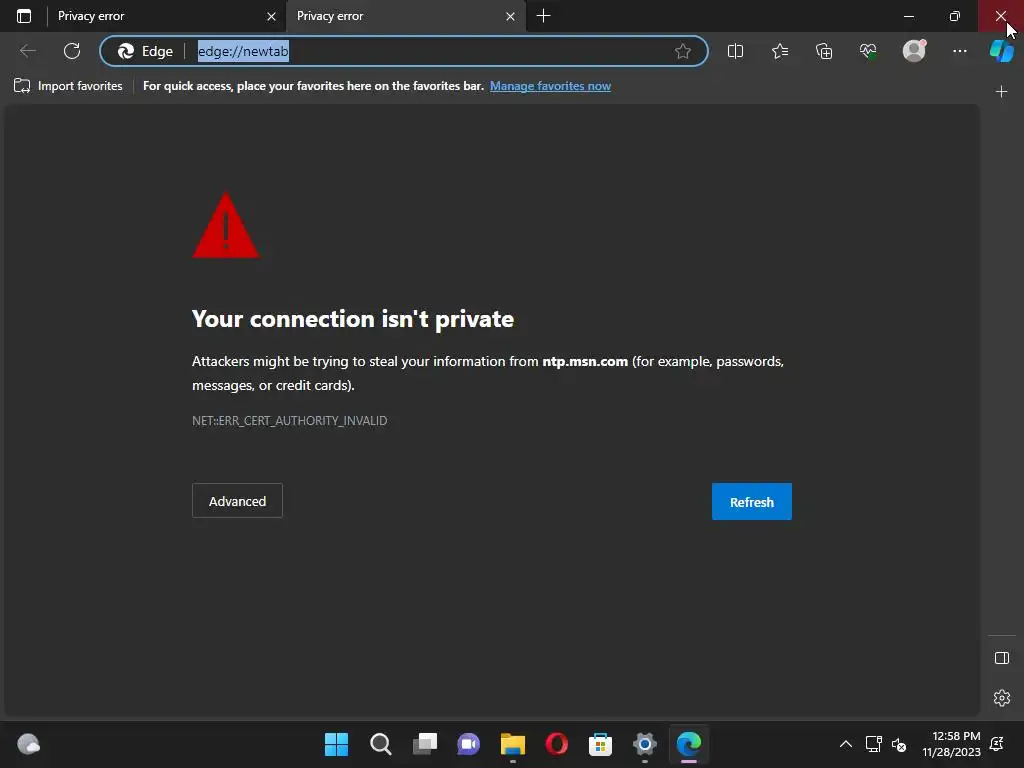Viewport: 1024px width, 768px height.
Task: Close the second Privacy error tab
Action: coord(510,16)
